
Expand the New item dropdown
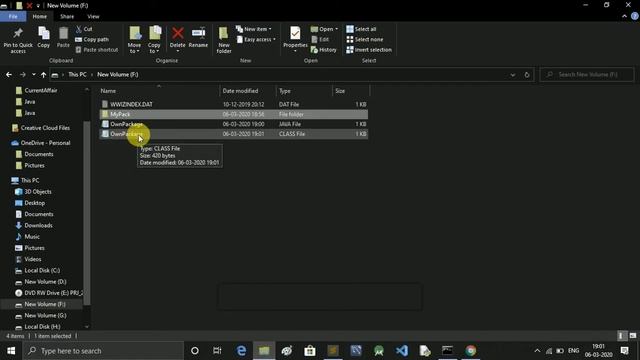click(x=253, y=29)
